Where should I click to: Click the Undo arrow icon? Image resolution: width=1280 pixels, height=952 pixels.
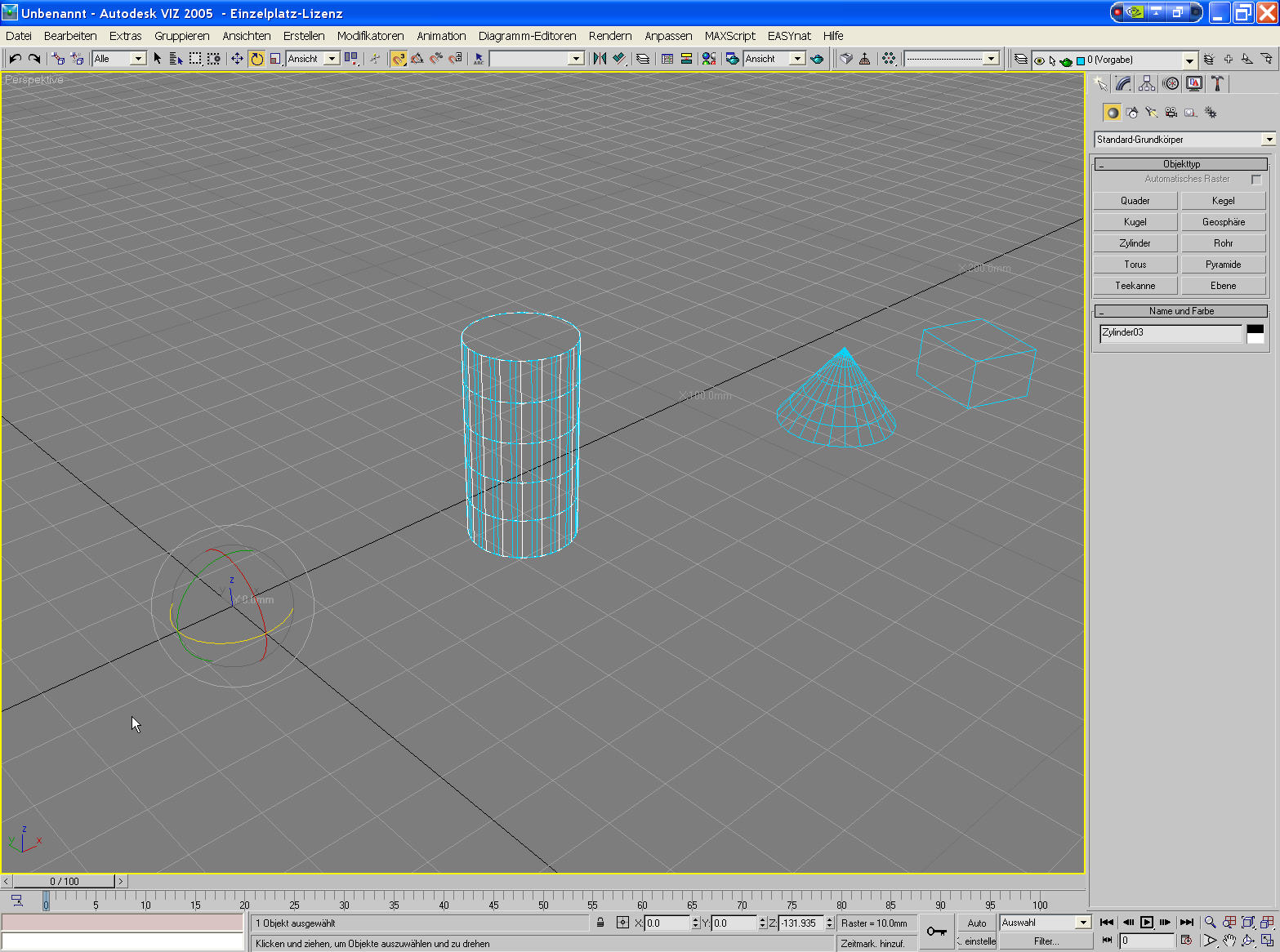coord(15,59)
